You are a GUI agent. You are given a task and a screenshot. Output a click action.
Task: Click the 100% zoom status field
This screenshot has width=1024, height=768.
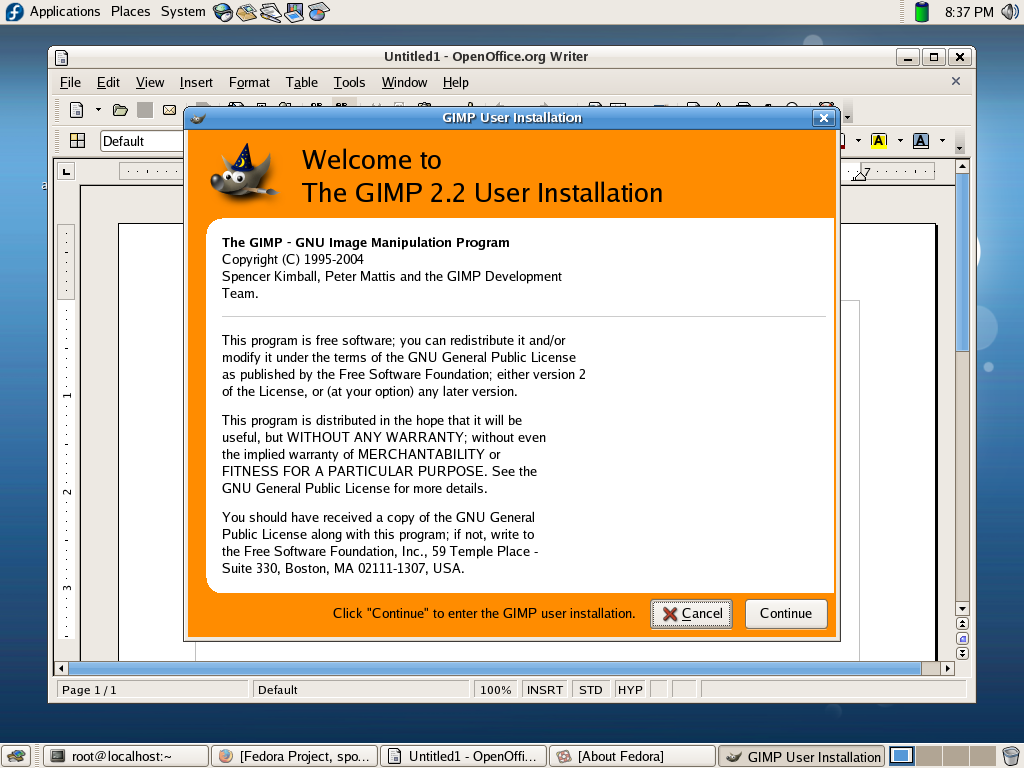496,690
